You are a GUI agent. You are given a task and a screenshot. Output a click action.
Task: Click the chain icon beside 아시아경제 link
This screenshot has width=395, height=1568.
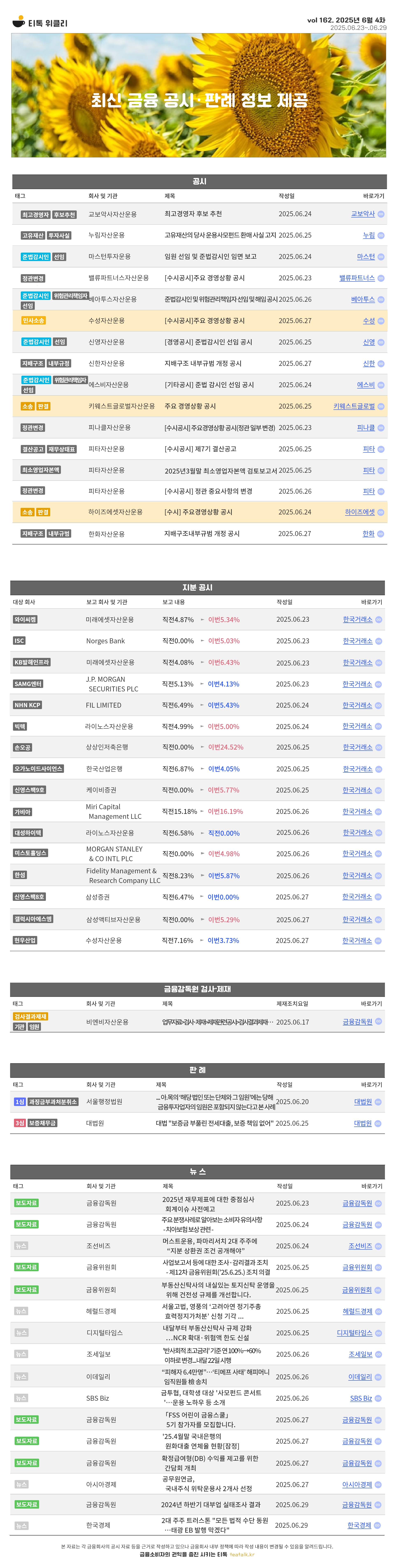[378, 1485]
